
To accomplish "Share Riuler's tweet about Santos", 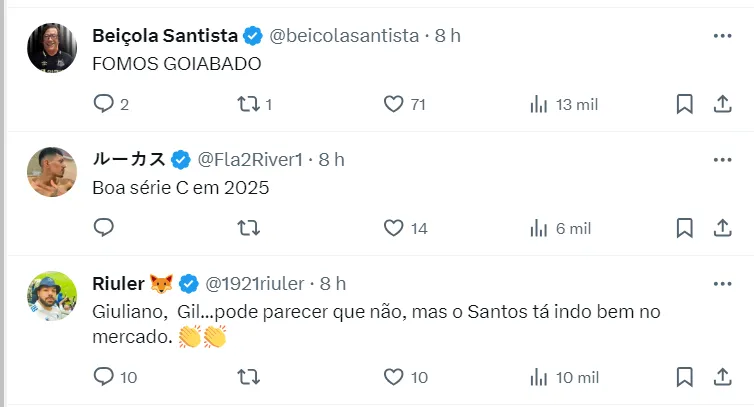I will 722,377.
